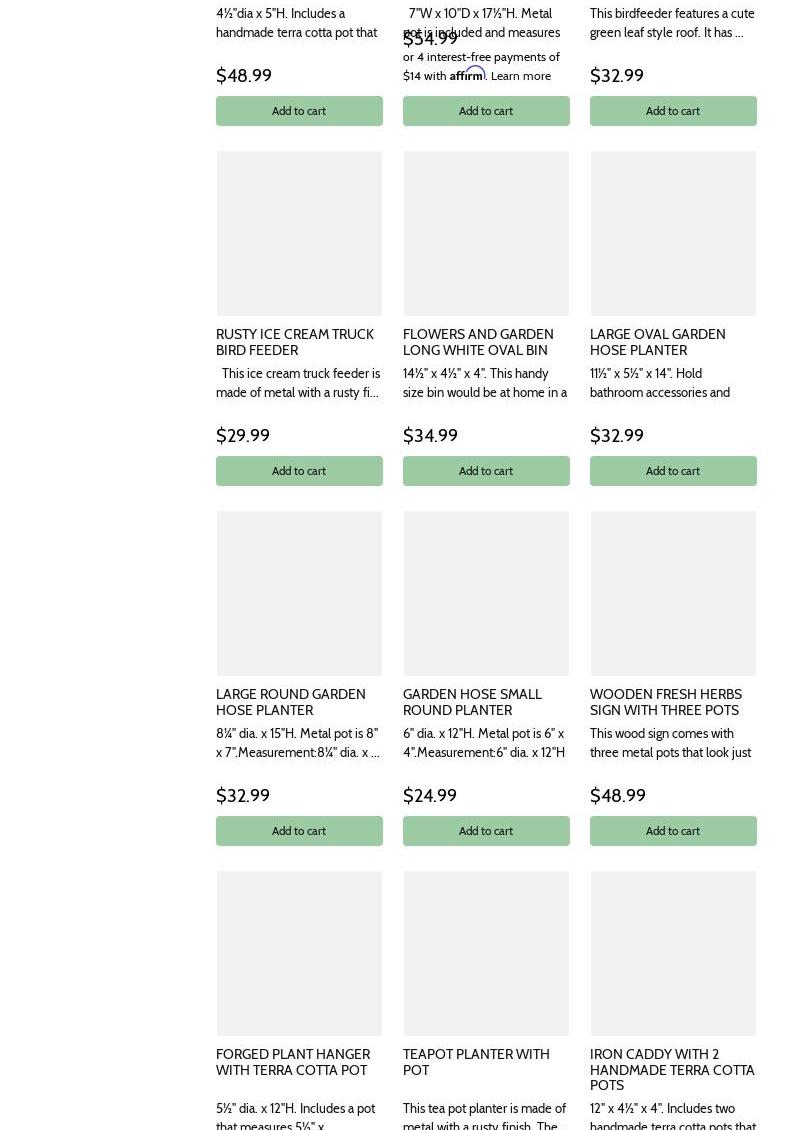Open Wooden Fresh Herbs Sign title link
Viewport: 785px width, 1130px height.
(666, 702)
